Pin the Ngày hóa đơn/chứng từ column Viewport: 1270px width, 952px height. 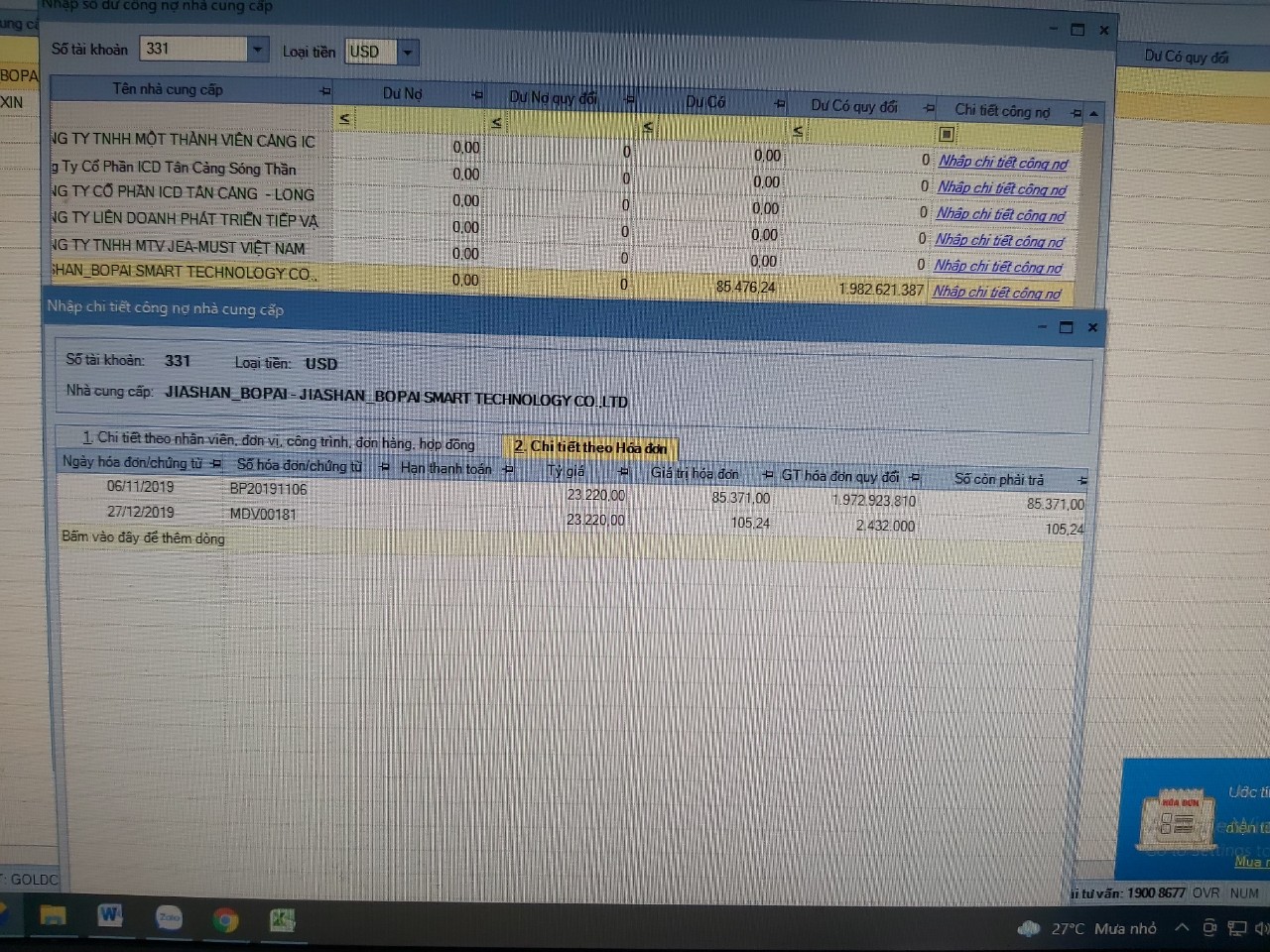click(x=216, y=463)
